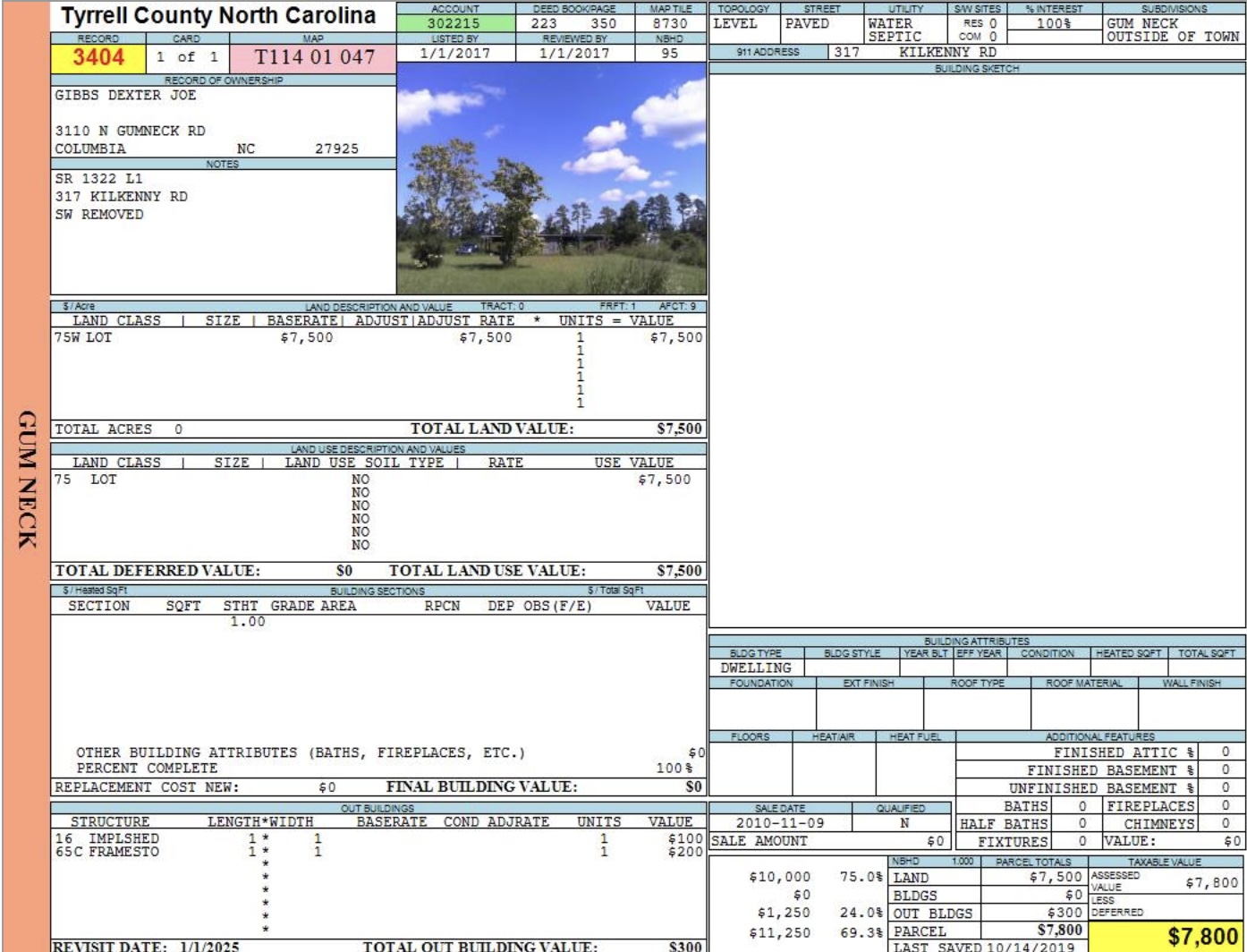This screenshot has width=1247, height=952.
Task: Select the NBHD value 95
Action: (x=669, y=53)
